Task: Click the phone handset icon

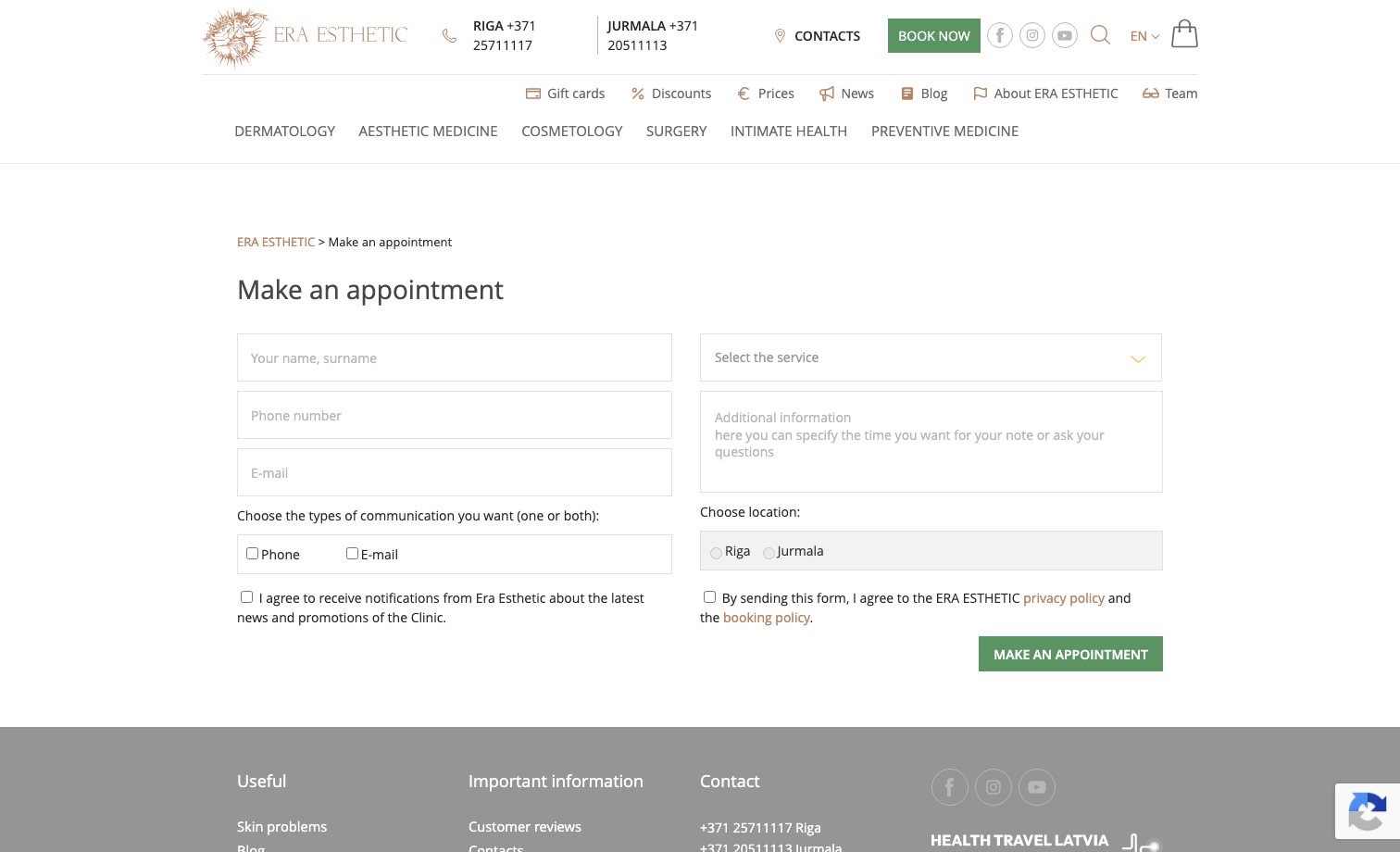Action: pyautogui.click(x=449, y=36)
